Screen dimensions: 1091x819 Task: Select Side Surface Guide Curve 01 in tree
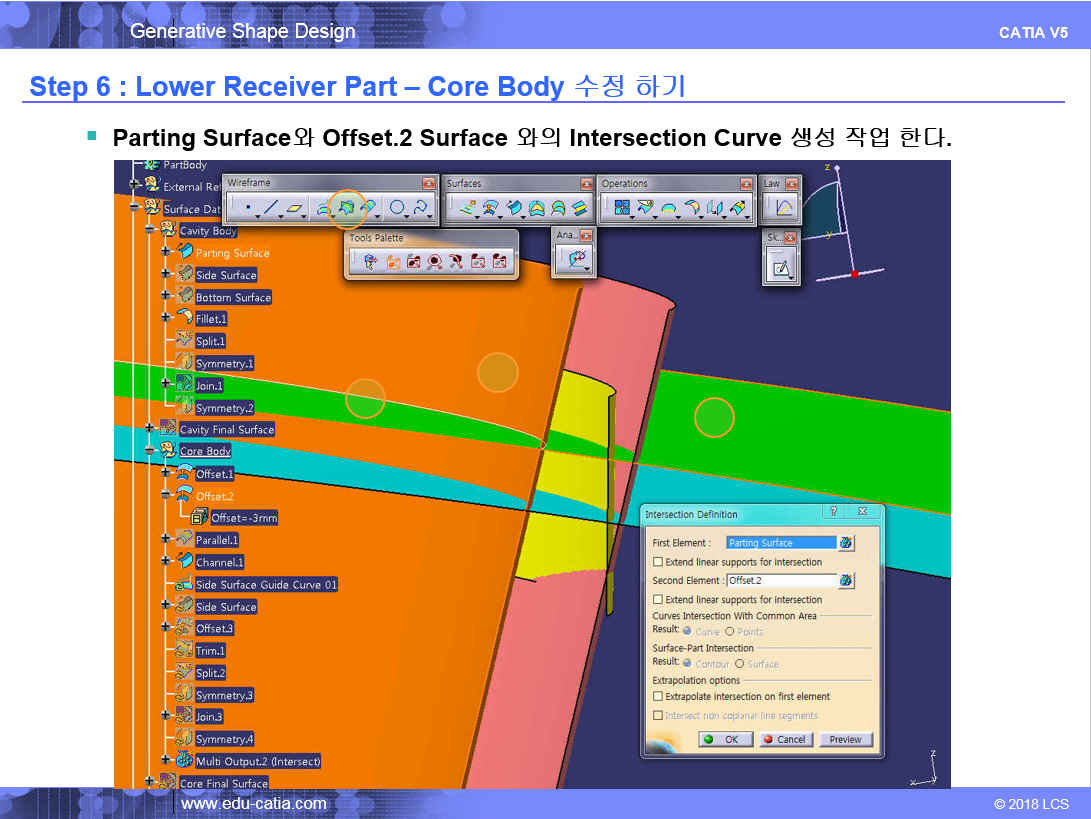(266, 585)
